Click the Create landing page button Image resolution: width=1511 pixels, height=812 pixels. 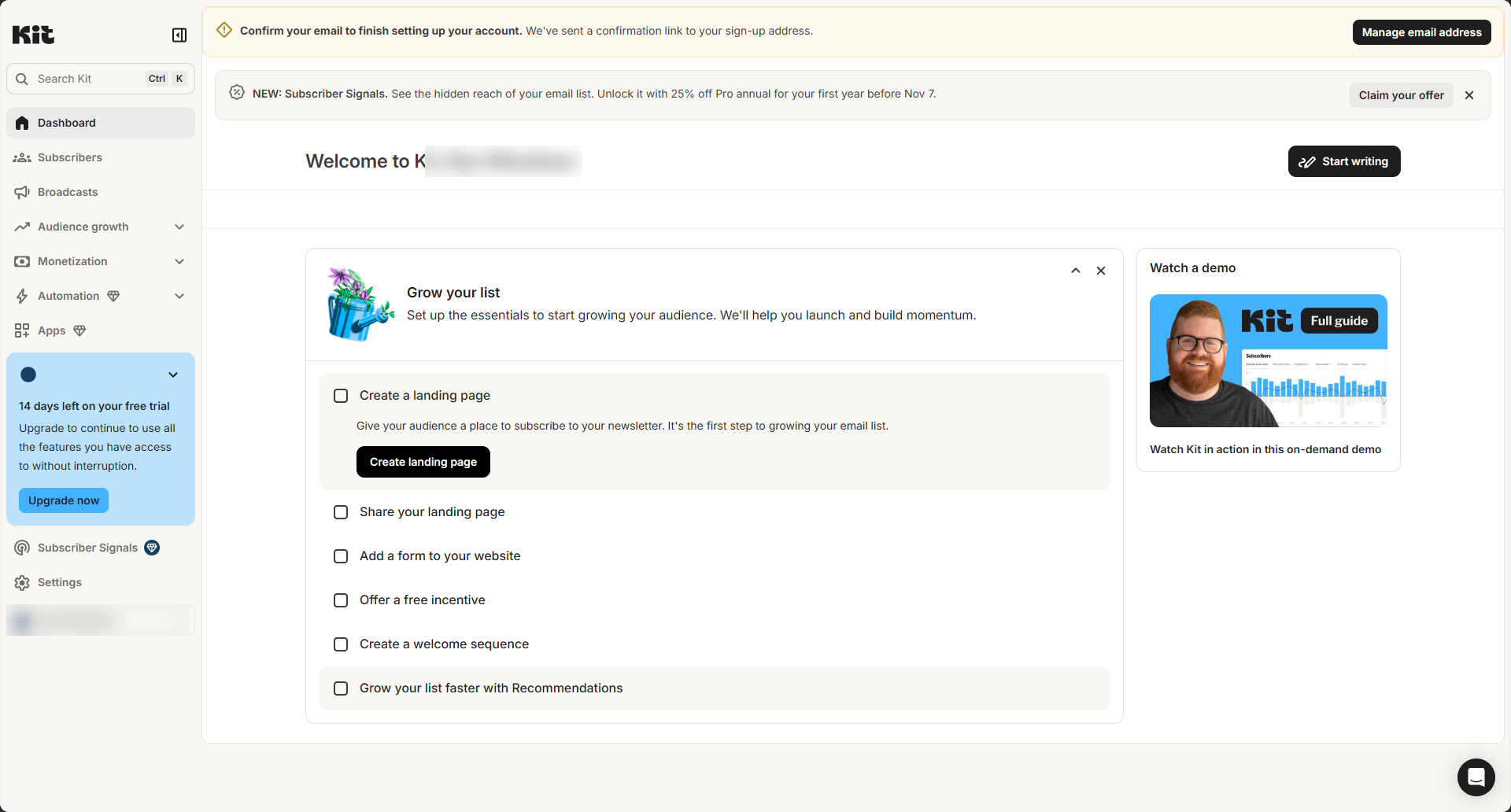[x=423, y=462]
